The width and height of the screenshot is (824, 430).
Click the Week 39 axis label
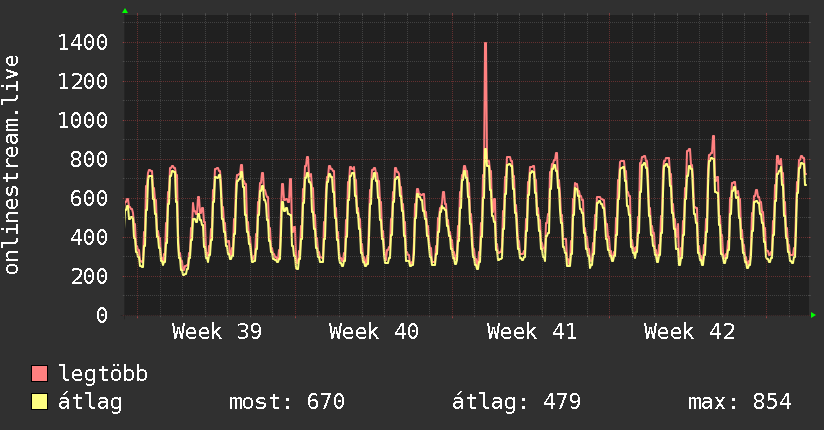[x=217, y=332]
